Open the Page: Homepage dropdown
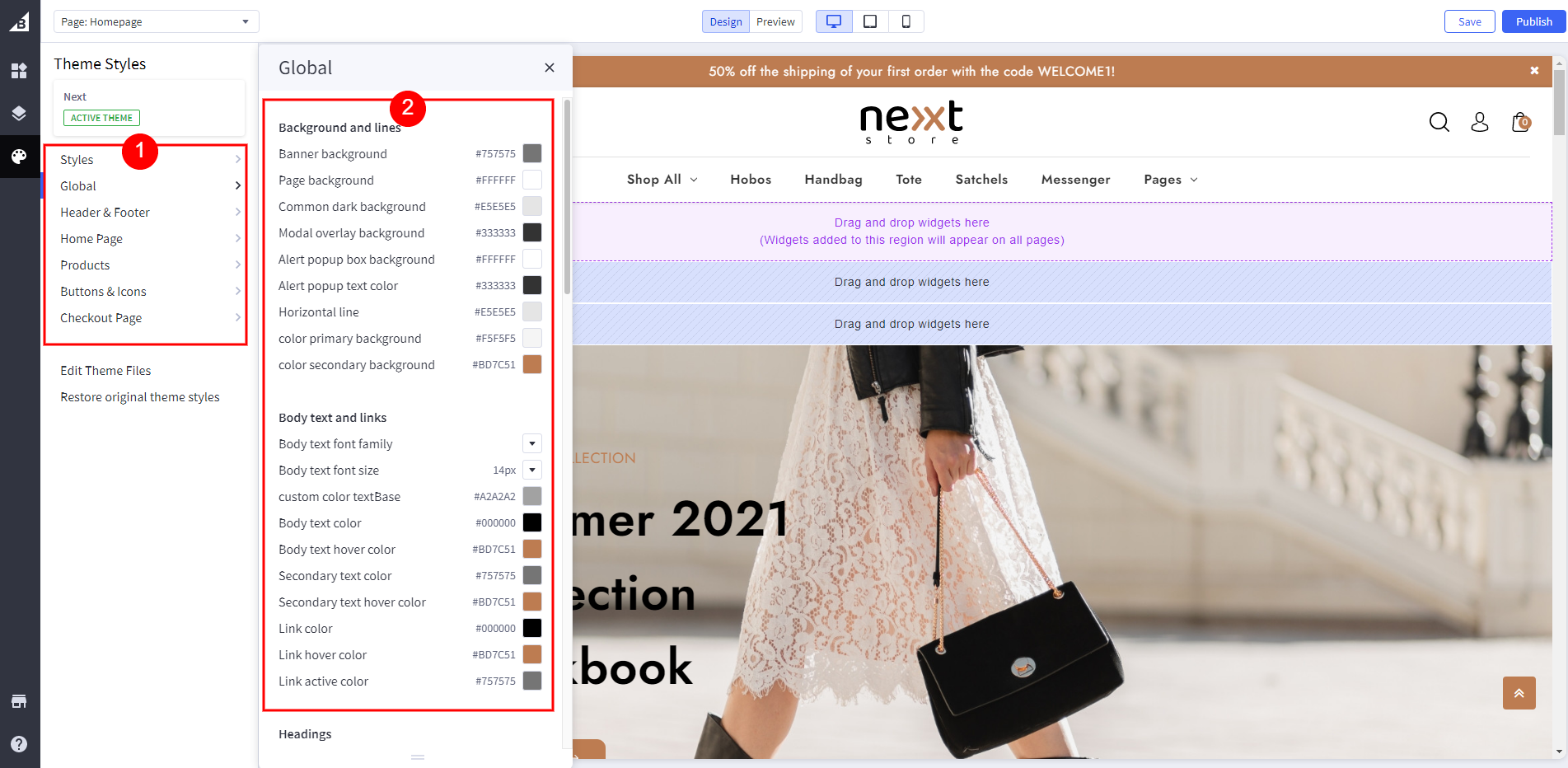 coord(156,21)
